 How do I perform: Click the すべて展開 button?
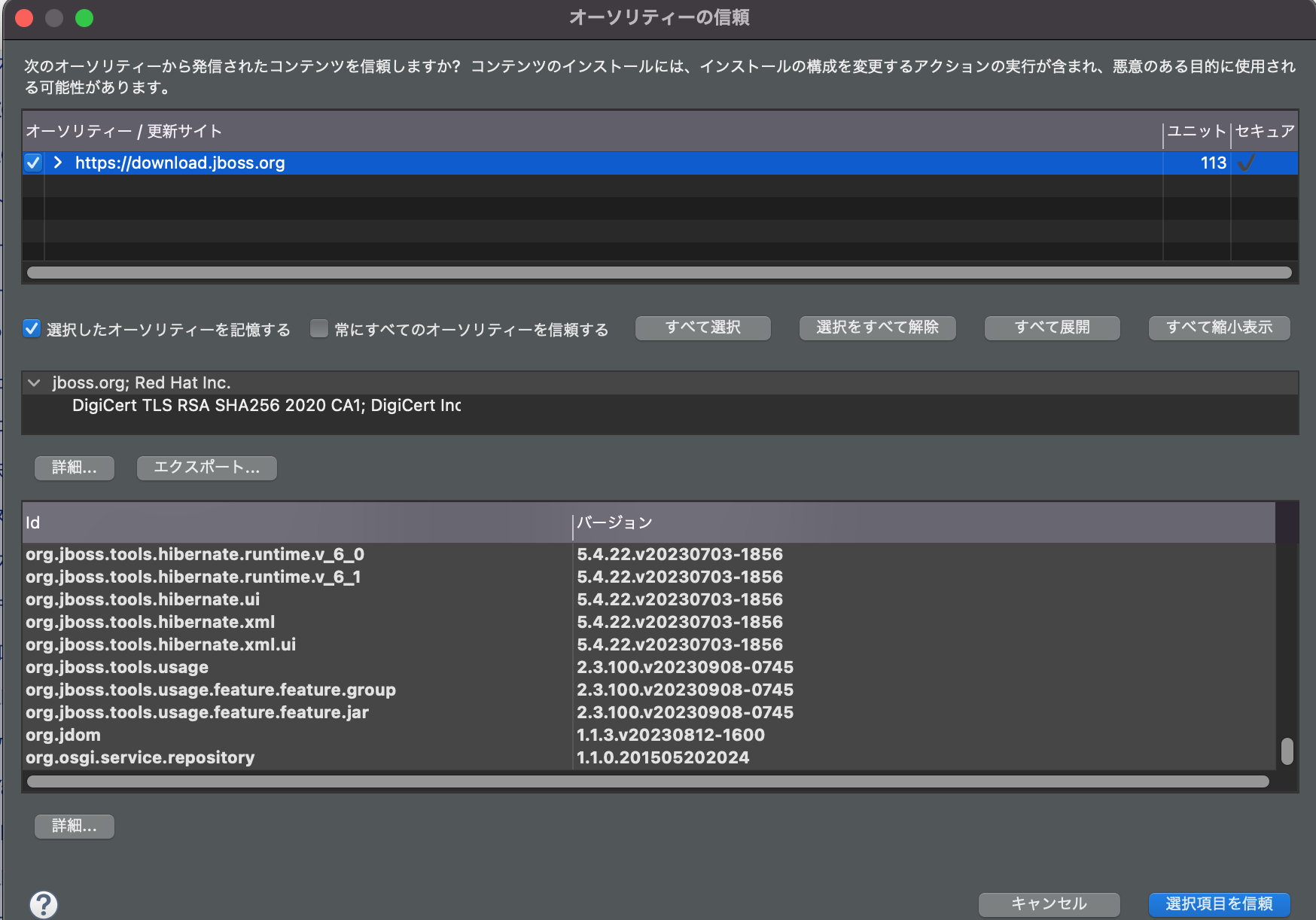(1051, 327)
